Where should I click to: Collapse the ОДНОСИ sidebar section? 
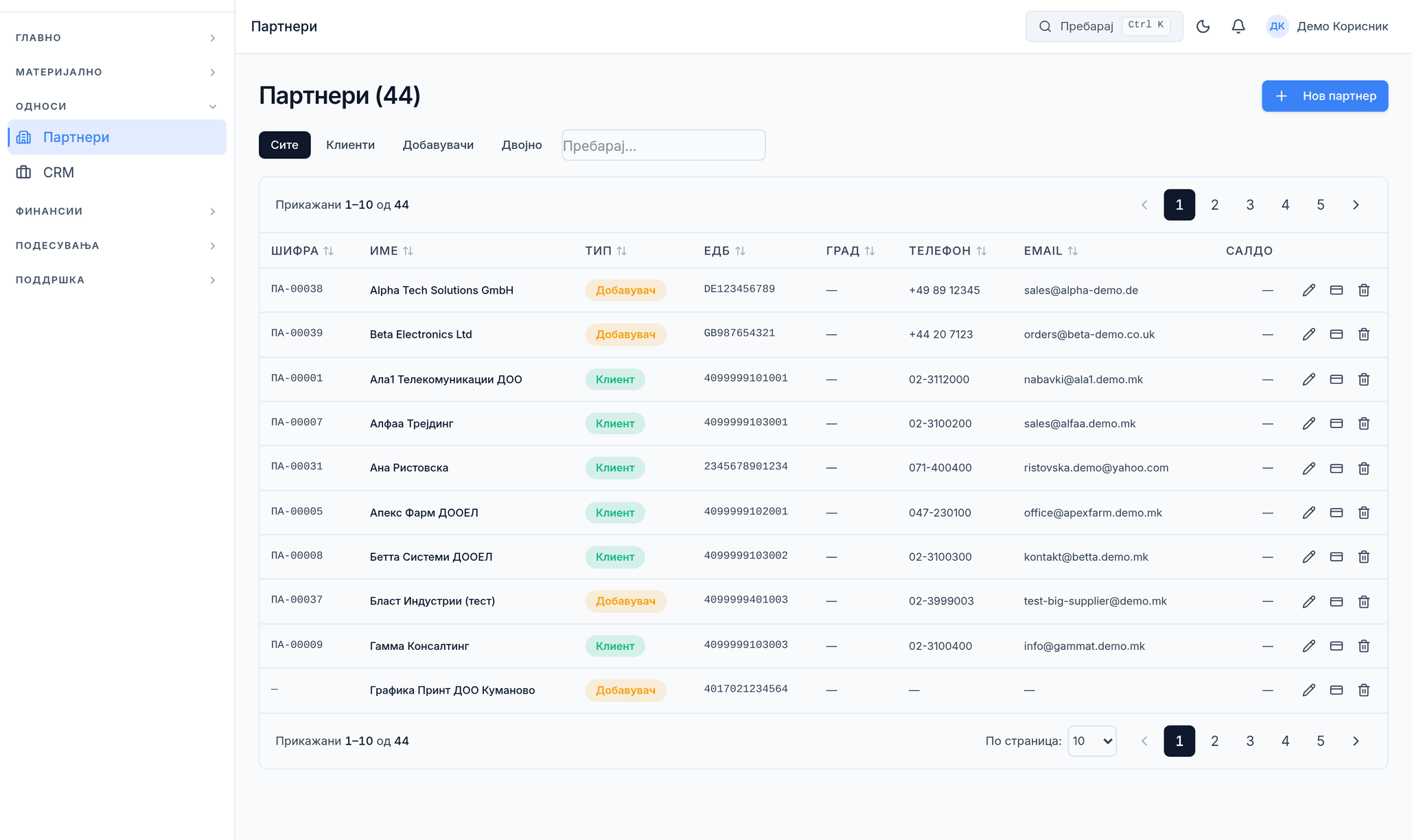(x=115, y=106)
